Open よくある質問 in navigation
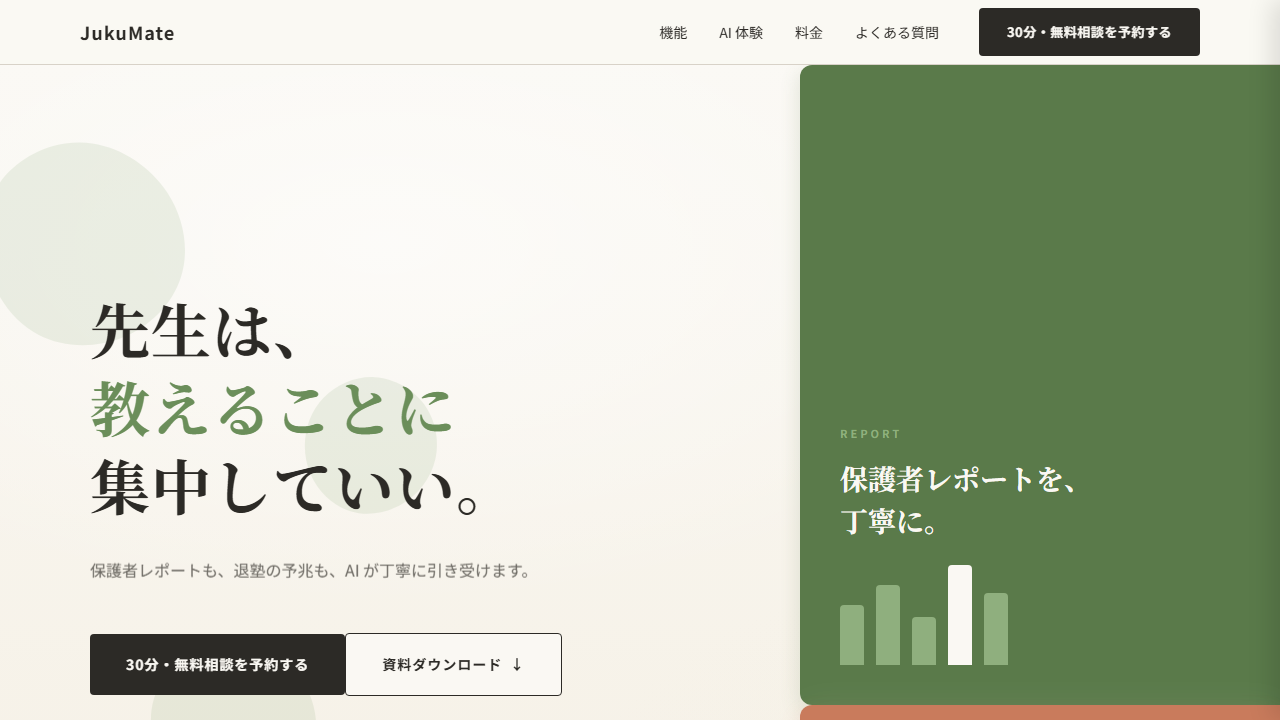 click(897, 32)
